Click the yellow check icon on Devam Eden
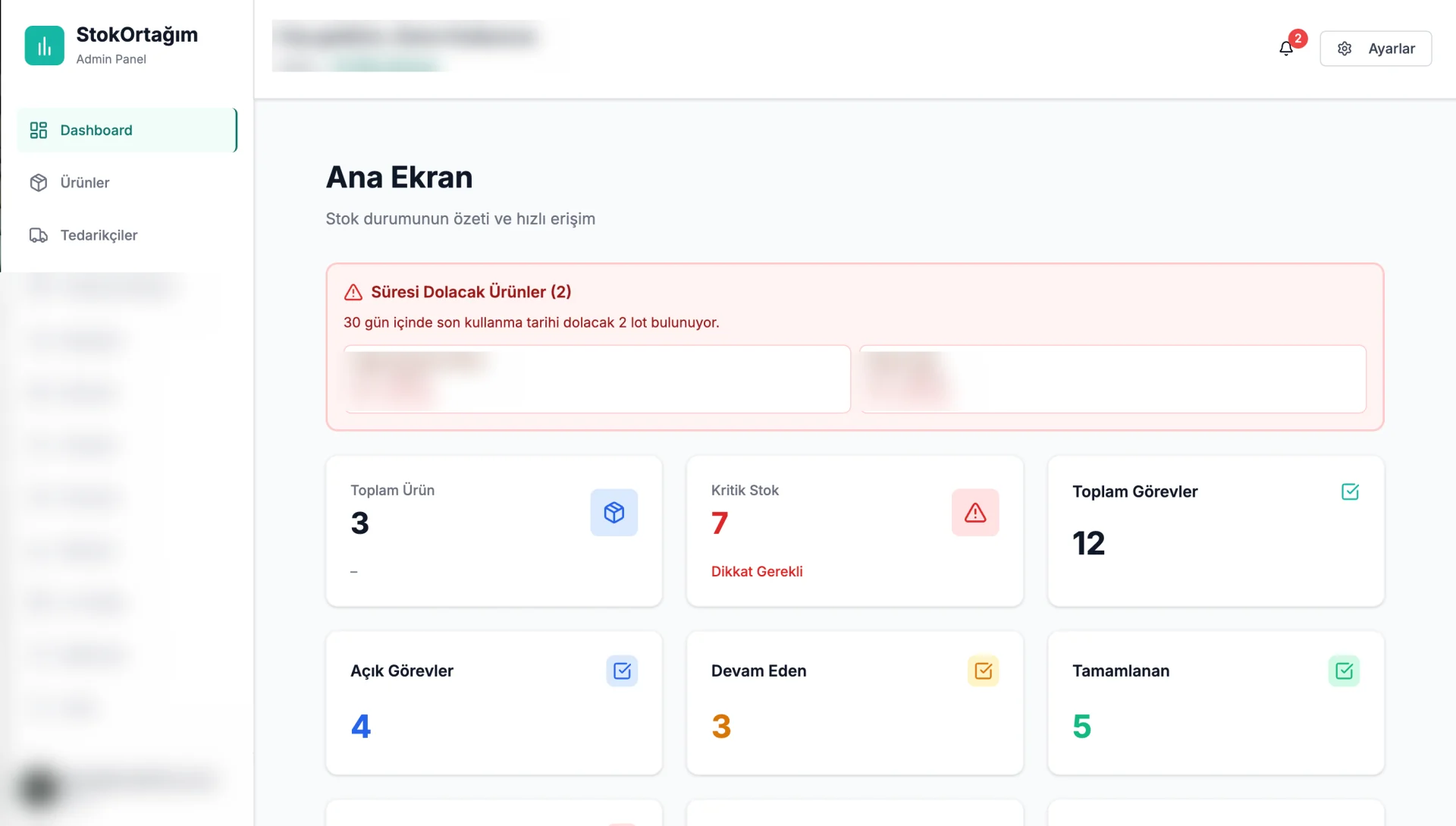Screen dimensions: 1456x826 coord(983,671)
